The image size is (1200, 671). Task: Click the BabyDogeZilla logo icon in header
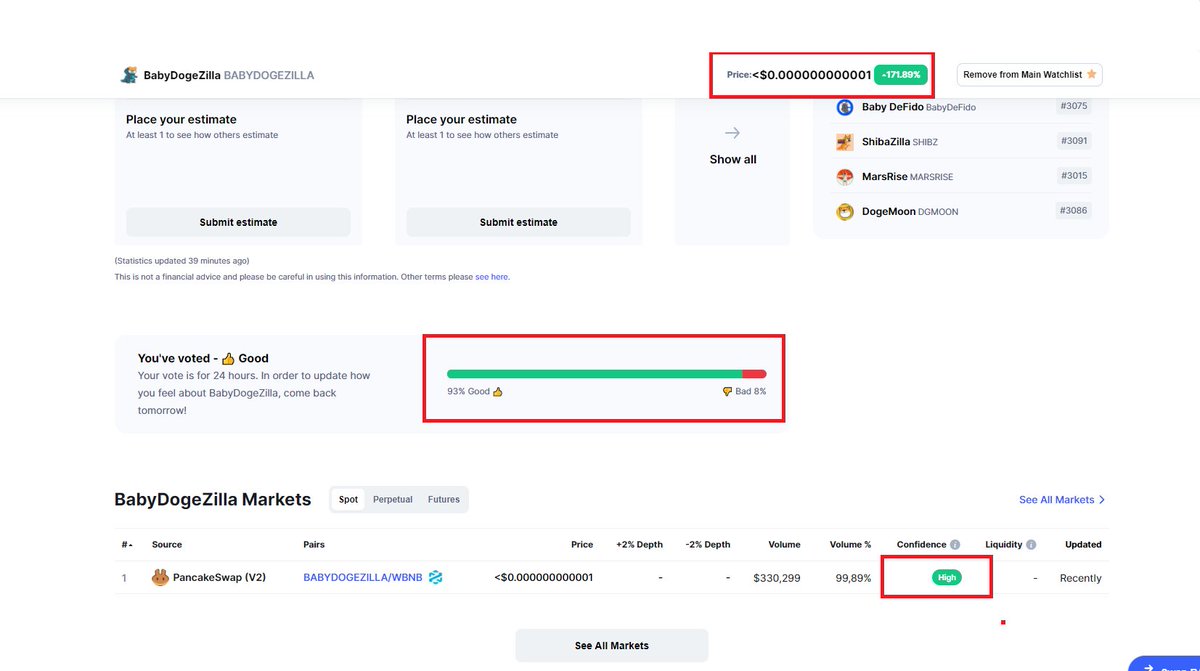coord(129,75)
